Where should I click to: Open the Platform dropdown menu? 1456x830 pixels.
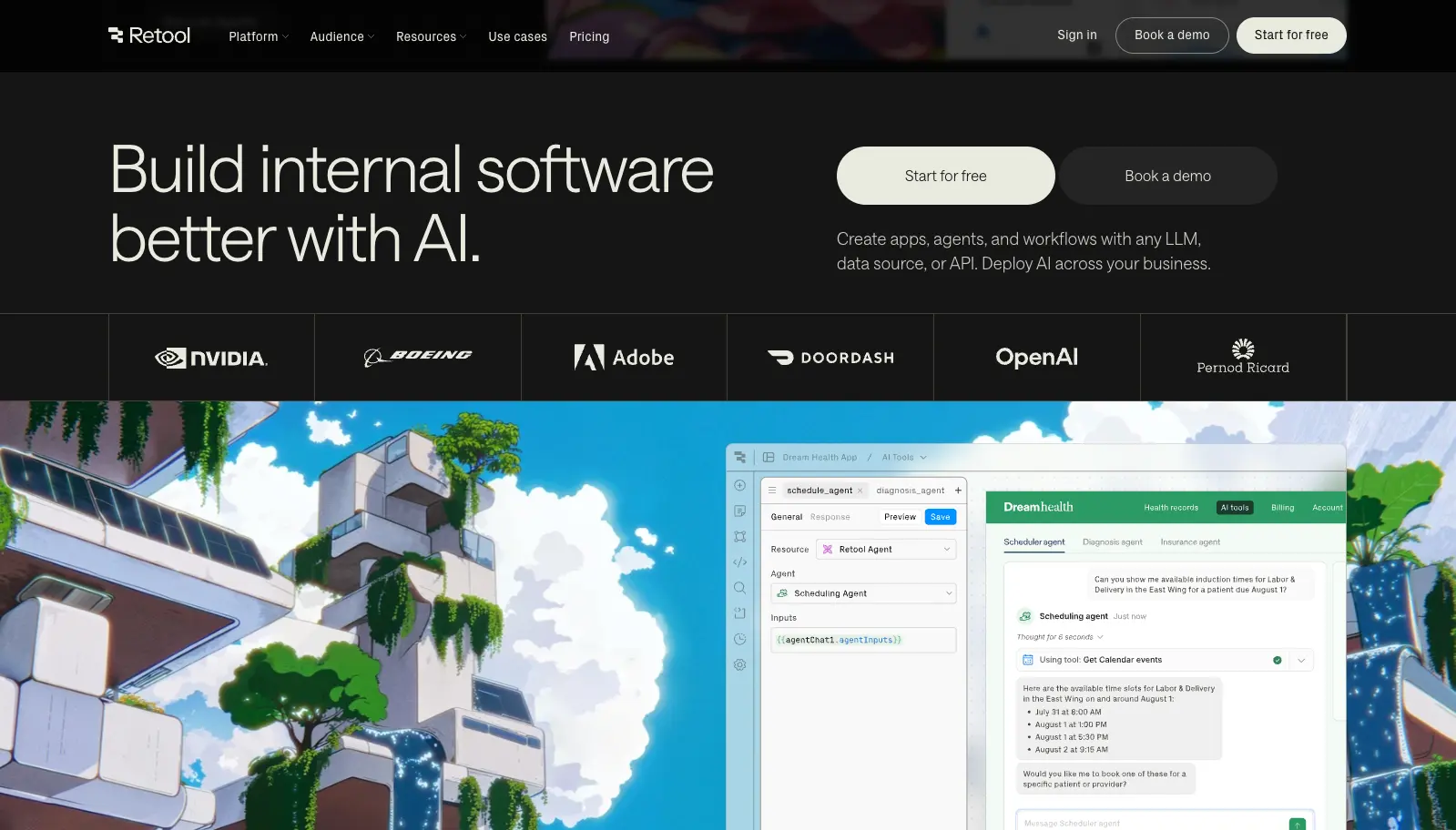259,36
